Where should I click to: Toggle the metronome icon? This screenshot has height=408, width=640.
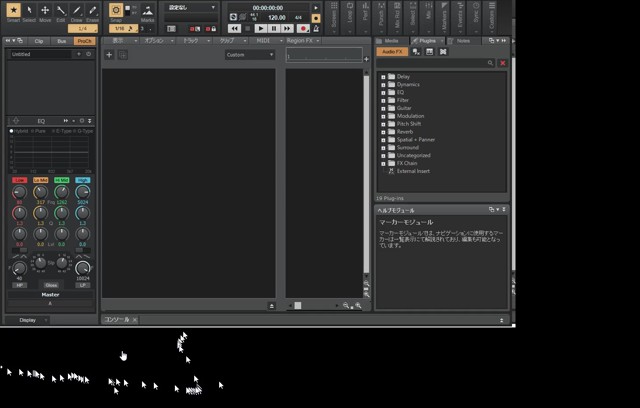(x=316, y=29)
